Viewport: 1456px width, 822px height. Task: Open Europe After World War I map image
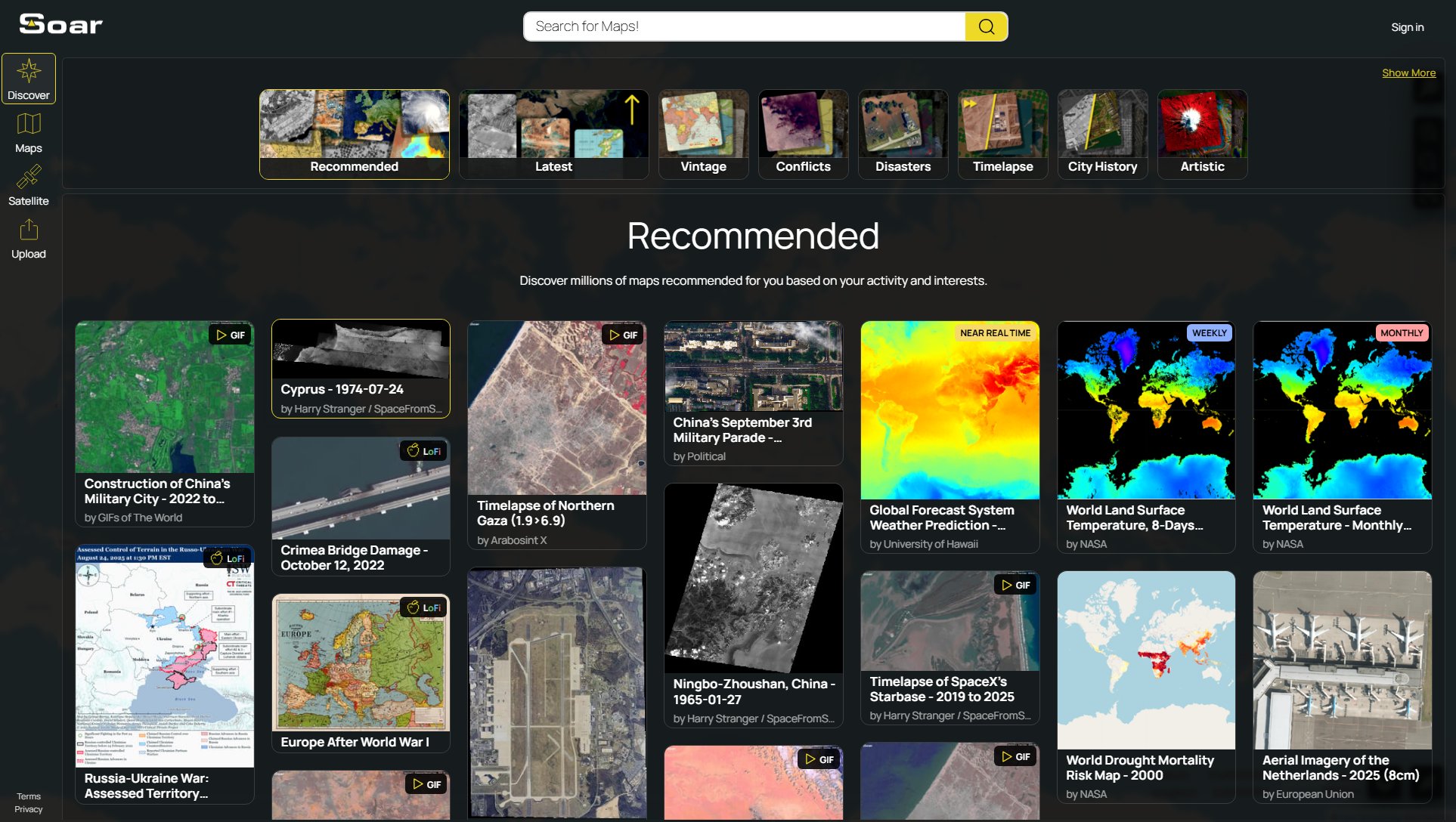tap(361, 663)
